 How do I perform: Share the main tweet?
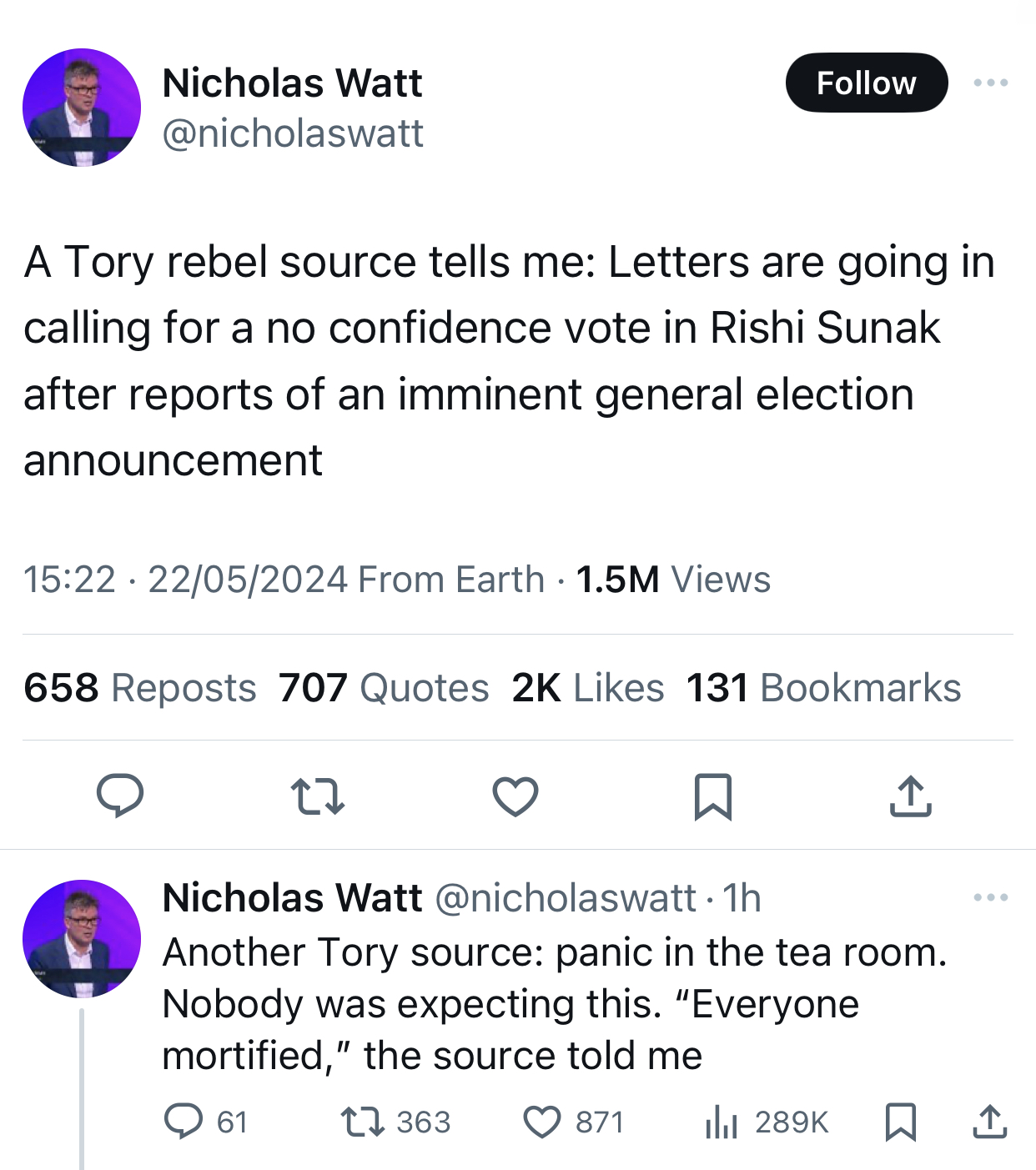pos(910,796)
